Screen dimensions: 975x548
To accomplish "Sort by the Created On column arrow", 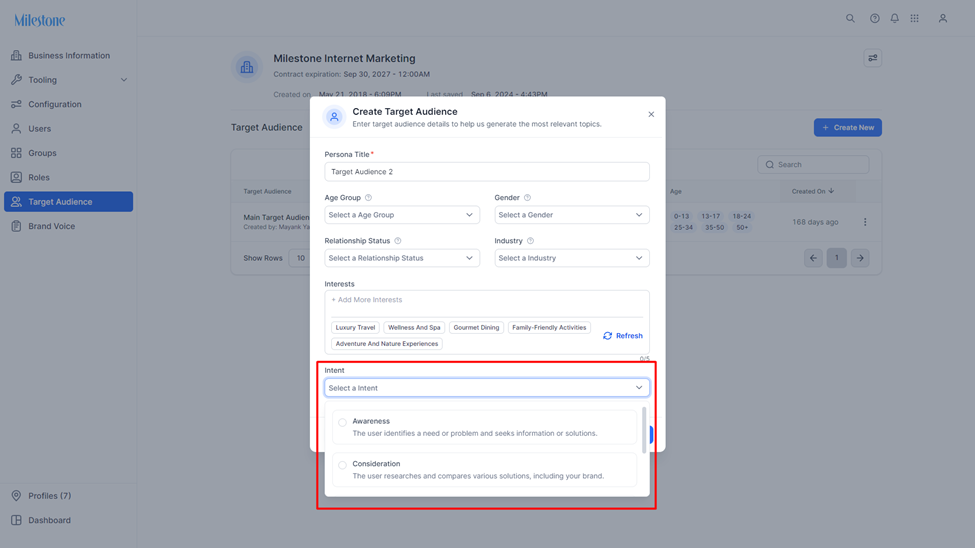I will pyautogui.click(x=831, y=192).
